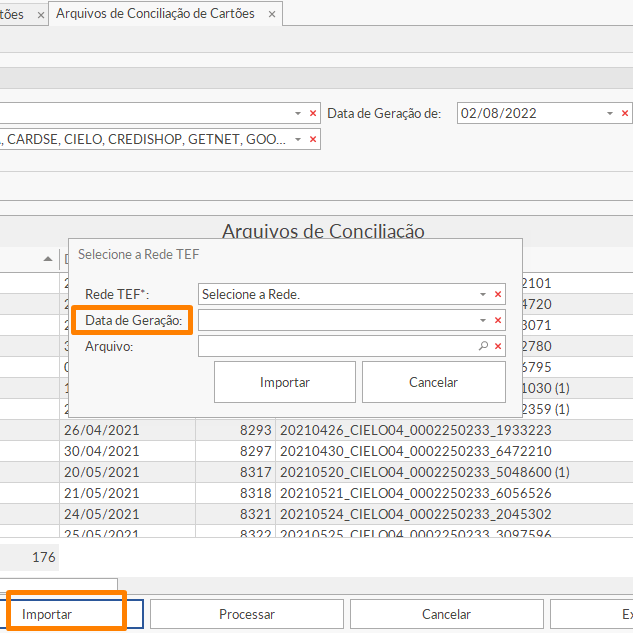The image size is (633, 633).
Task: Expand the CARDSE, CIELO, CREDISHOP networks dropdown
Action: [298, 140]
